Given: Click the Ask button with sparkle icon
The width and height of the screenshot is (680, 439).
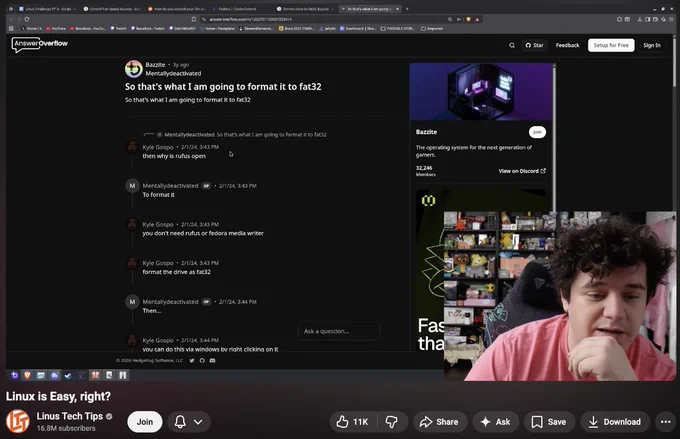Looking at the screenshot, I should click(x=496, y=422).
